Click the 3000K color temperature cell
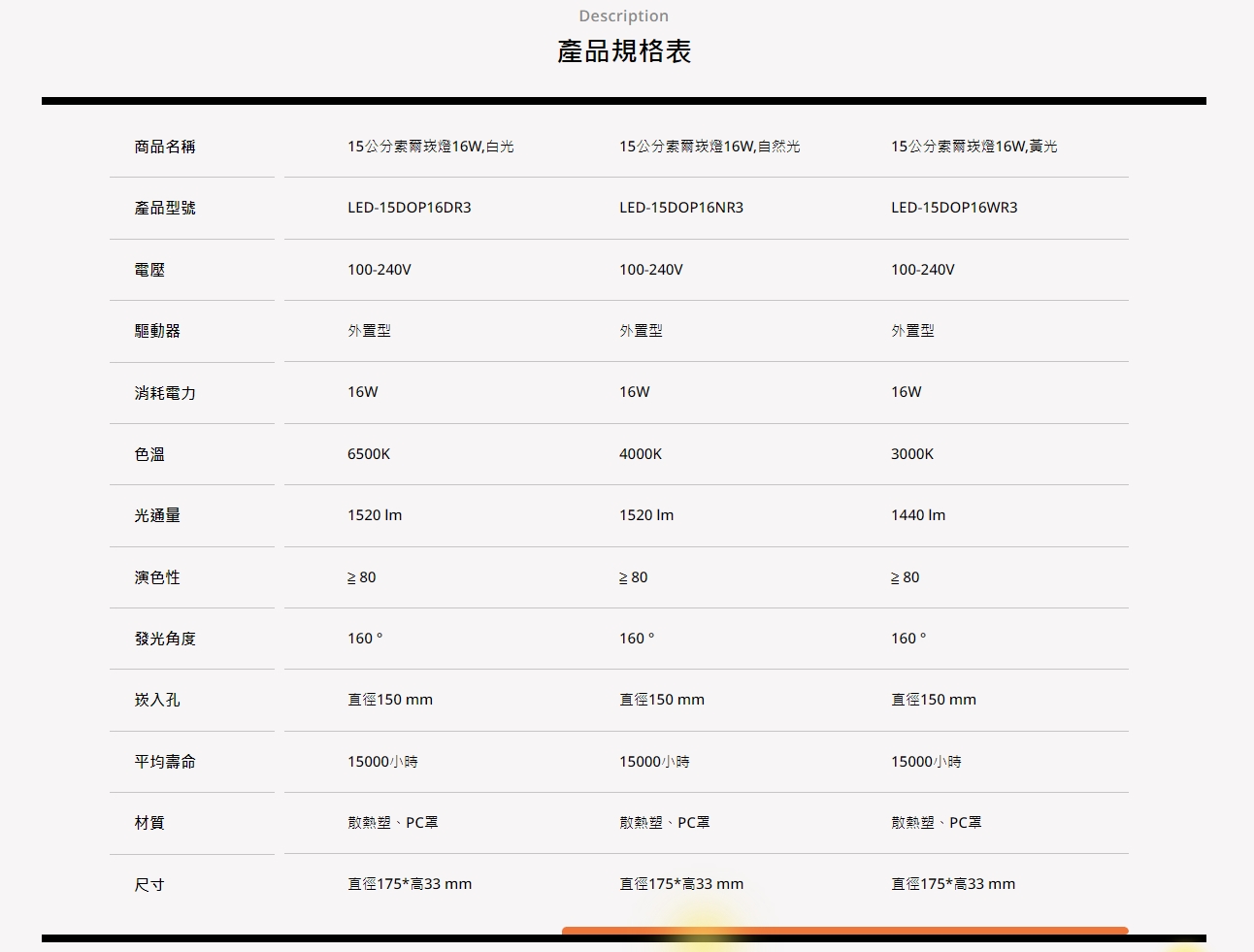1254x952 pixels. [x=912, y=454]
